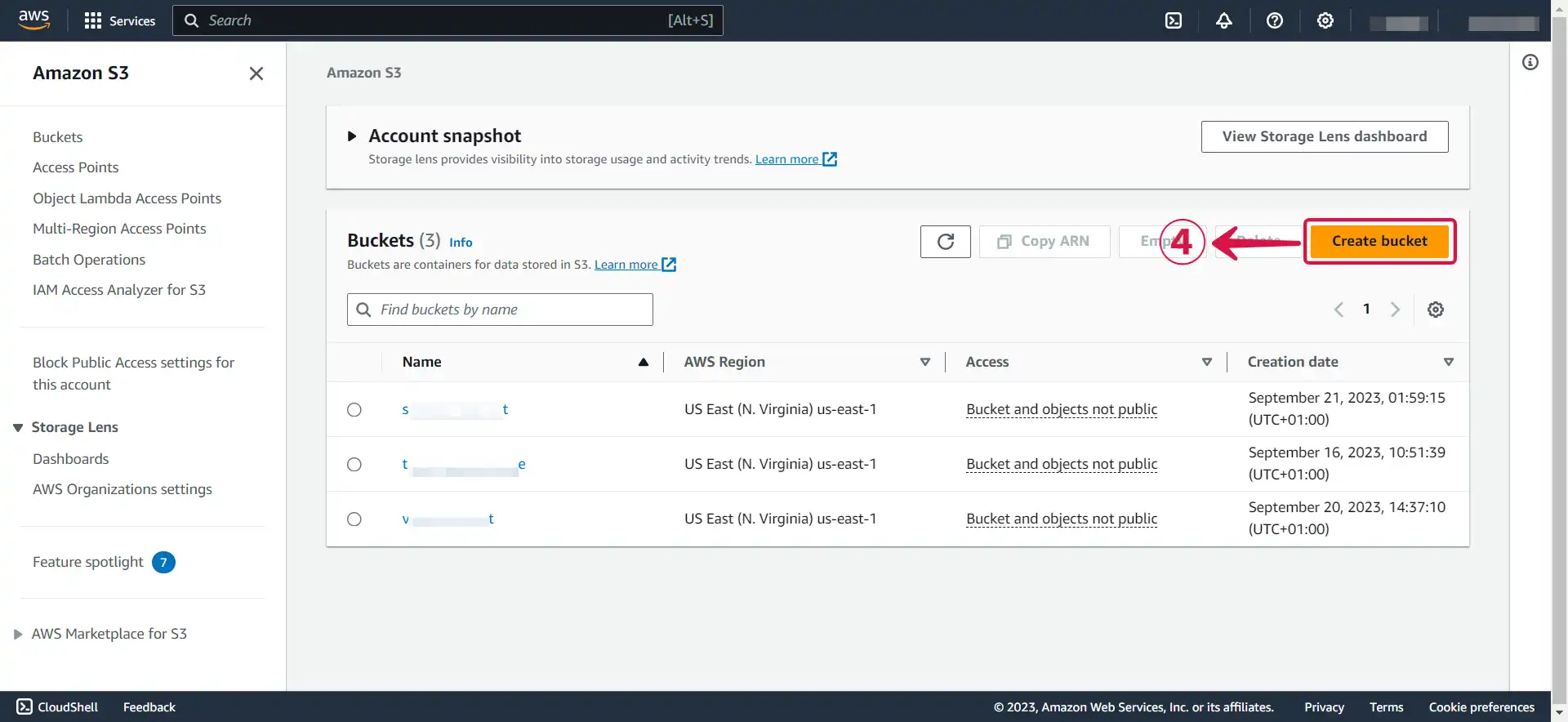Click the Feature spotlight badge 7
The image size is (1568, 722).
163,563
